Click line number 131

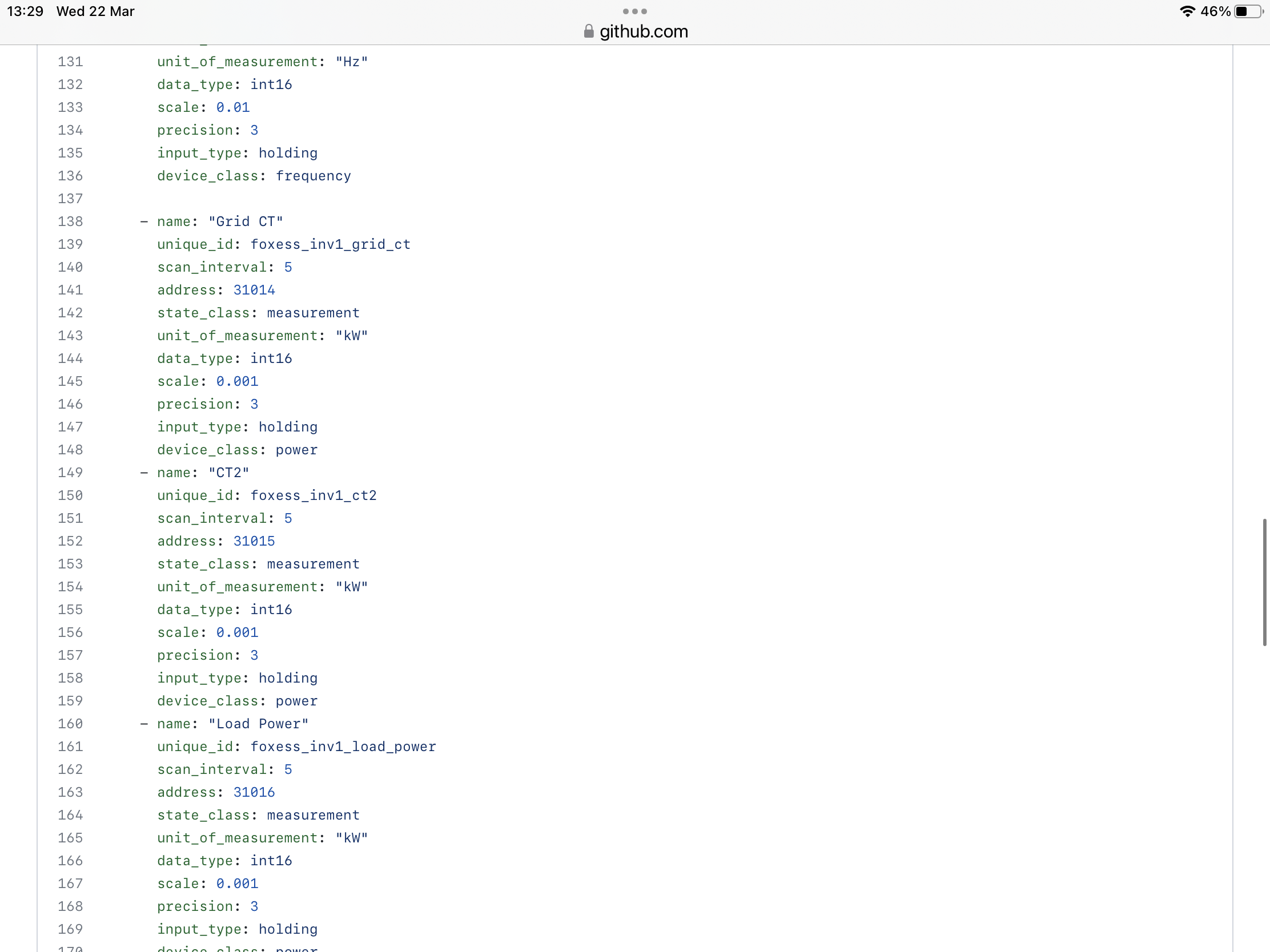pos(70,62)
